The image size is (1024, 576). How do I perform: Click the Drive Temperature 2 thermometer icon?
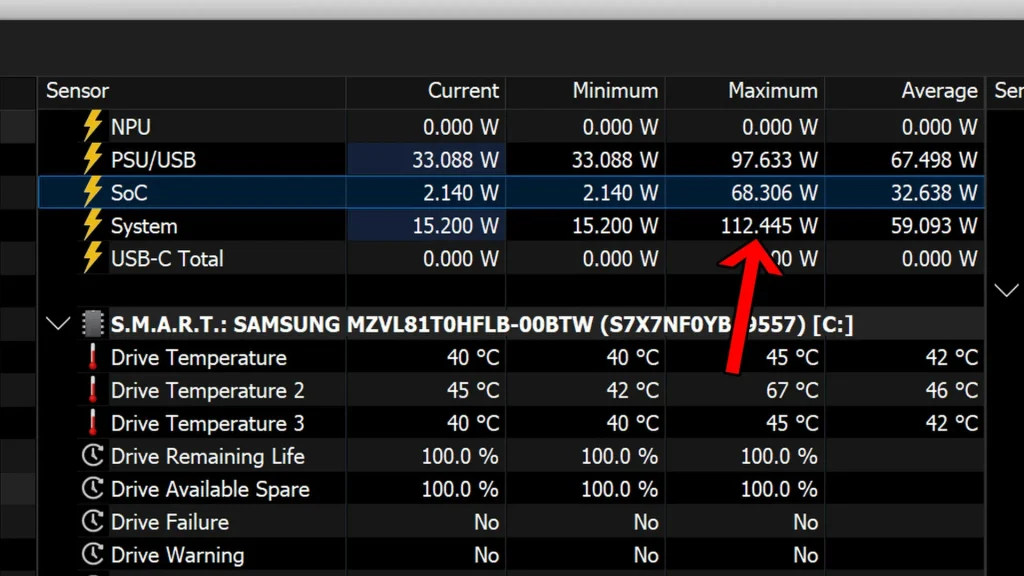(93, 390)
